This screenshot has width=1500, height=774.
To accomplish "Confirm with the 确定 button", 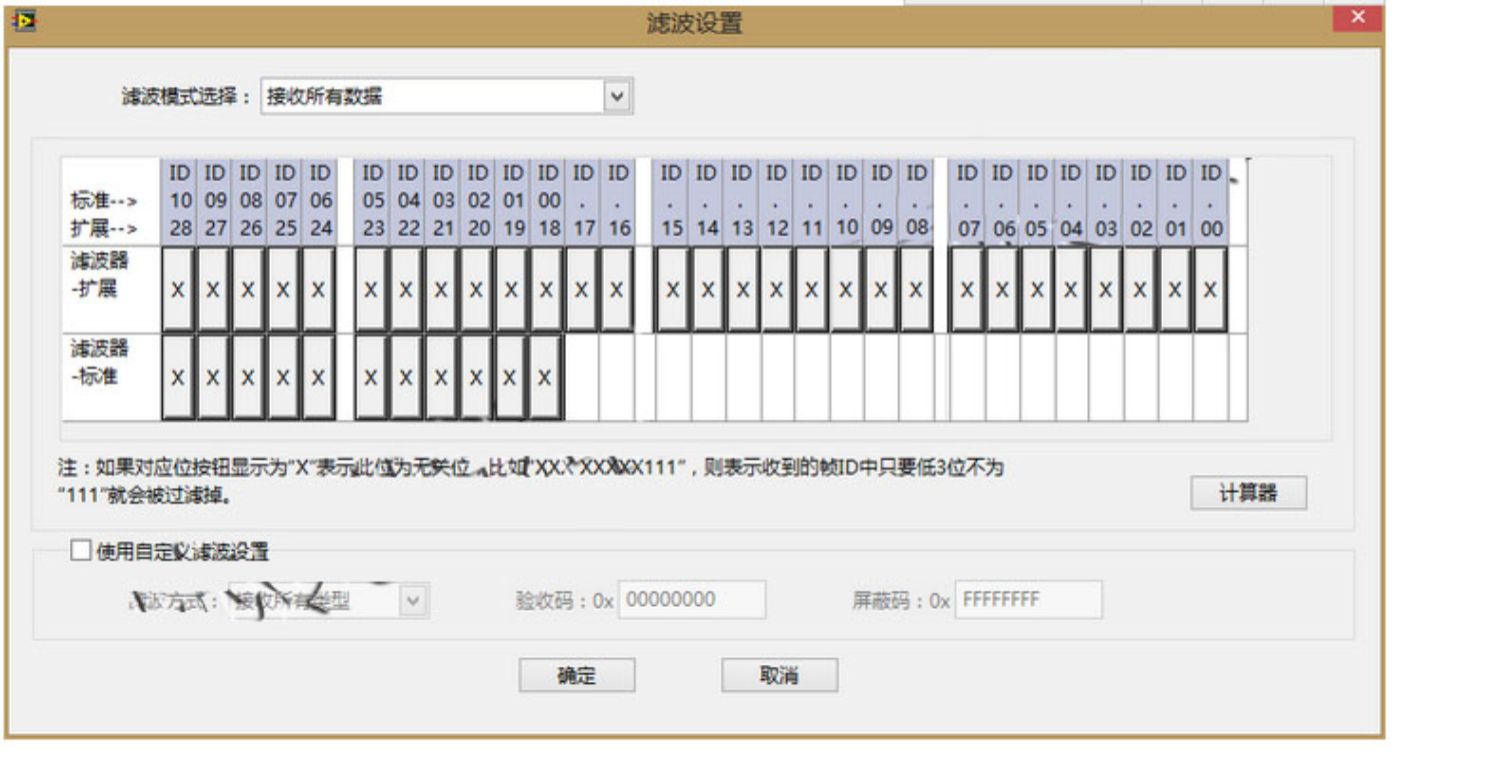I will 577,675.
